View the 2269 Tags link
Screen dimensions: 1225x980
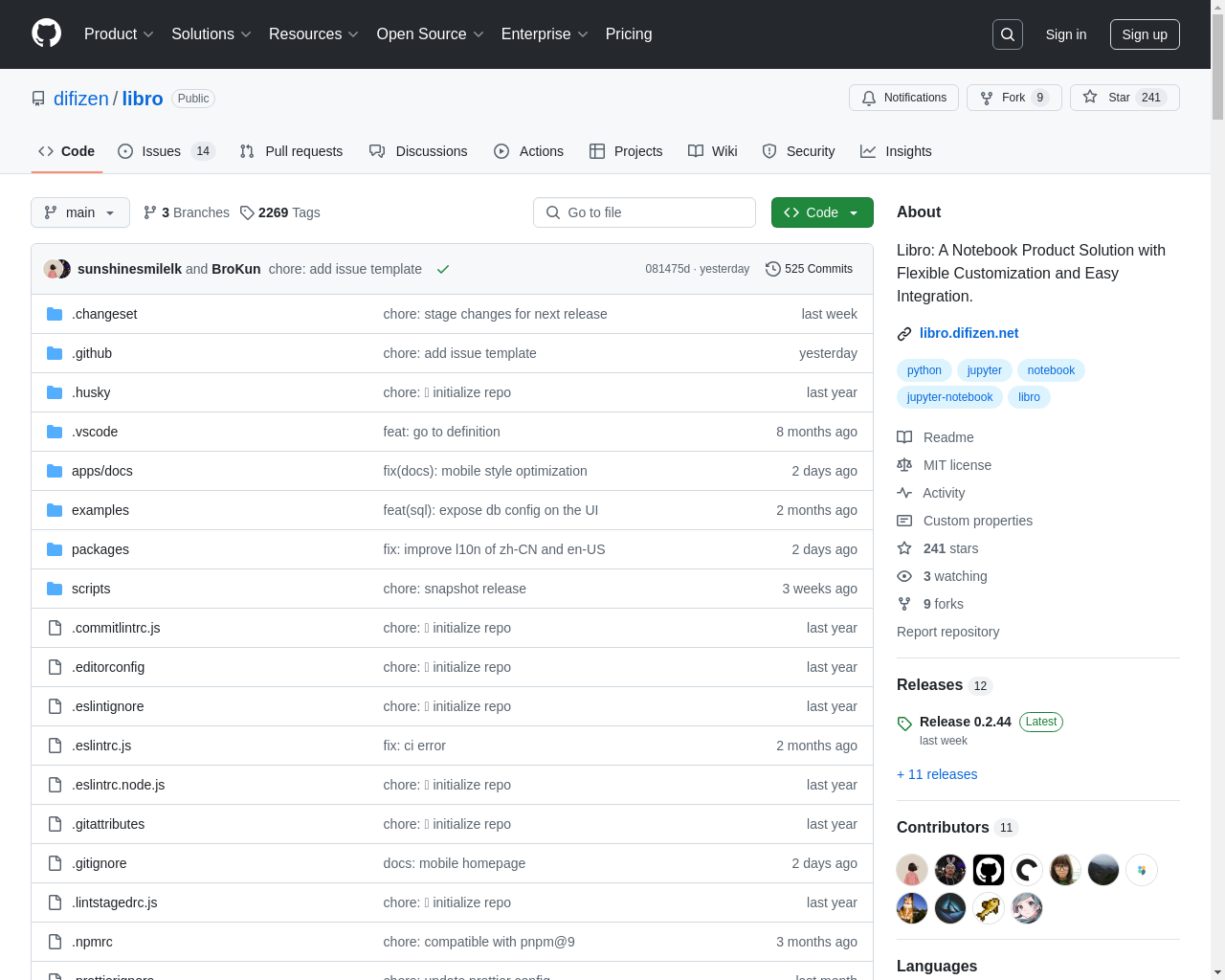click(x=280, y=212)
